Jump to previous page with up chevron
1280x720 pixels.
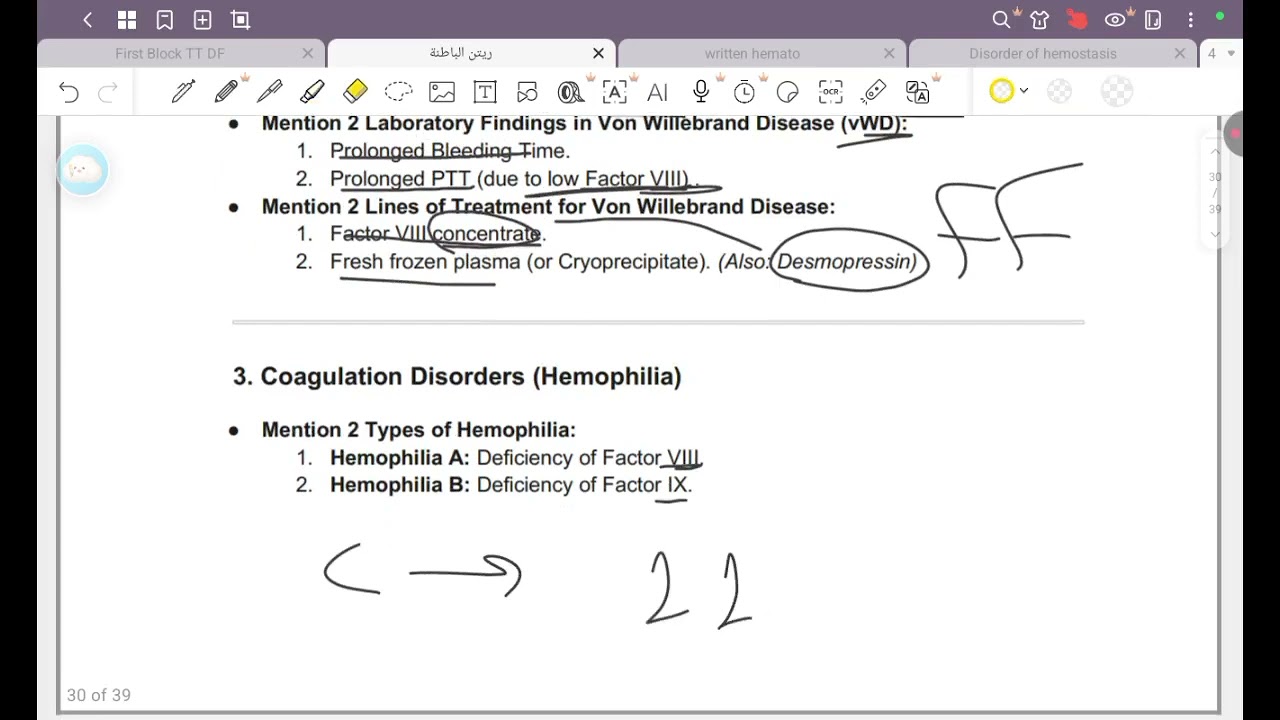click(1215, 152)
